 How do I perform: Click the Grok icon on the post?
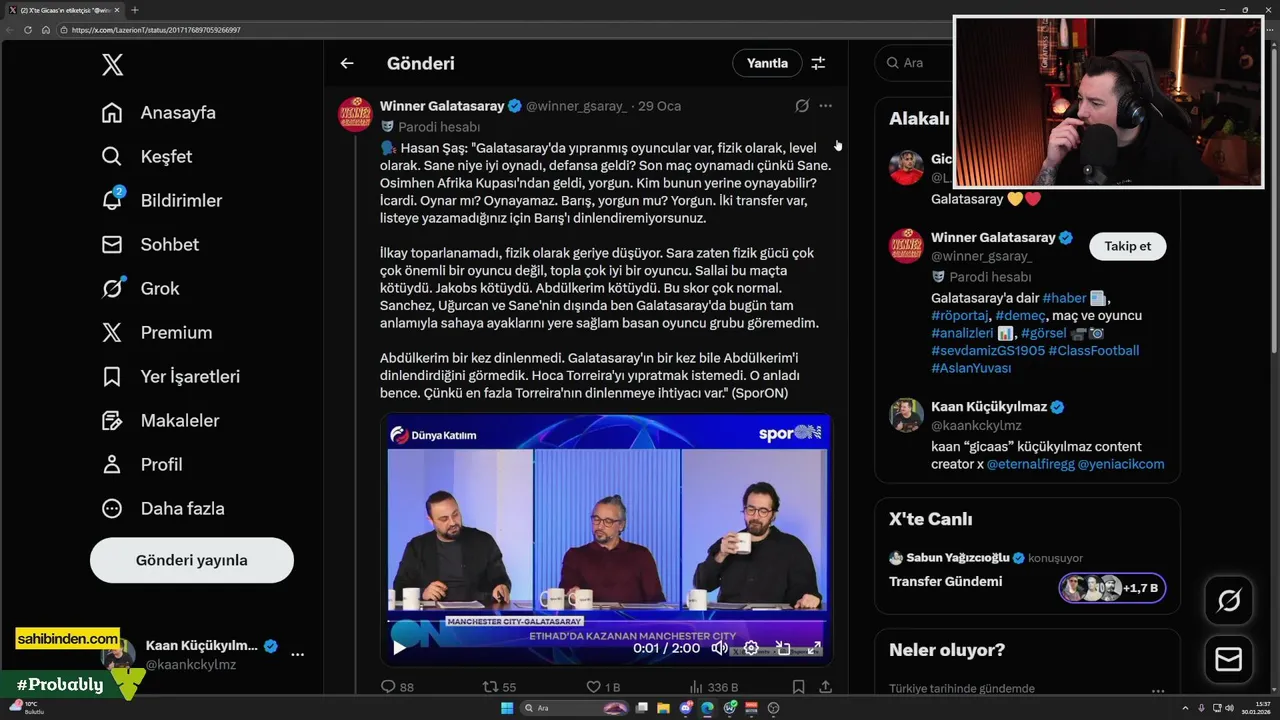point(802,106)
